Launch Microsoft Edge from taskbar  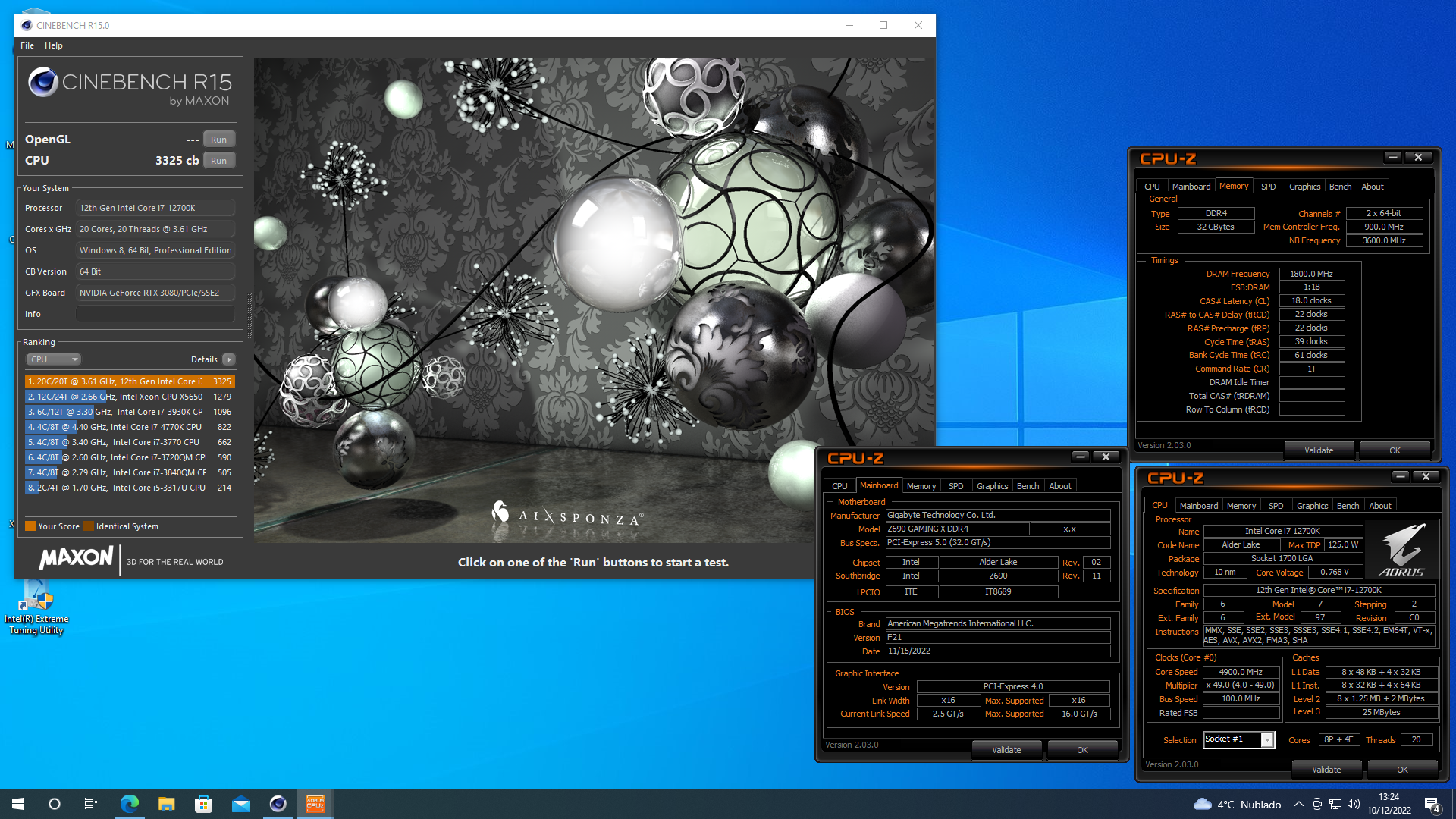[x=129, y=804]
